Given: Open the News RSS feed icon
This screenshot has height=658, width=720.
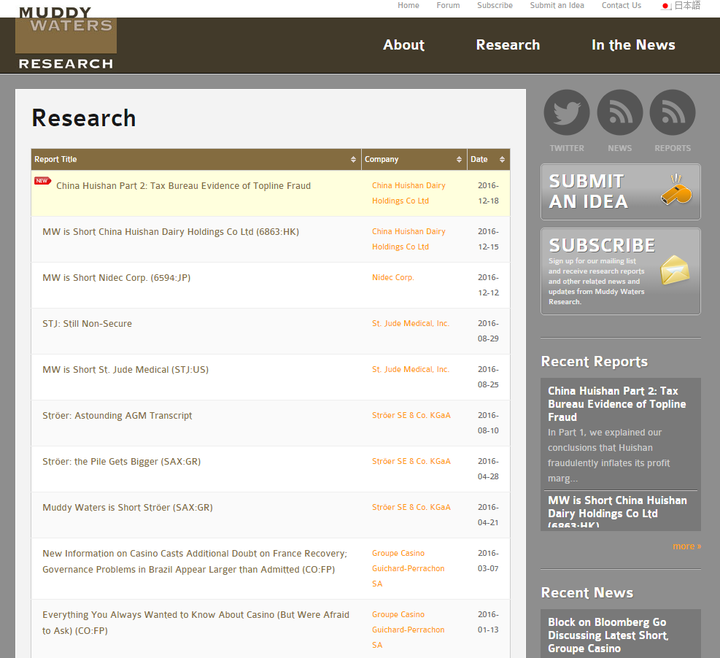Looking at the screenshot, I should pos(619,112).
